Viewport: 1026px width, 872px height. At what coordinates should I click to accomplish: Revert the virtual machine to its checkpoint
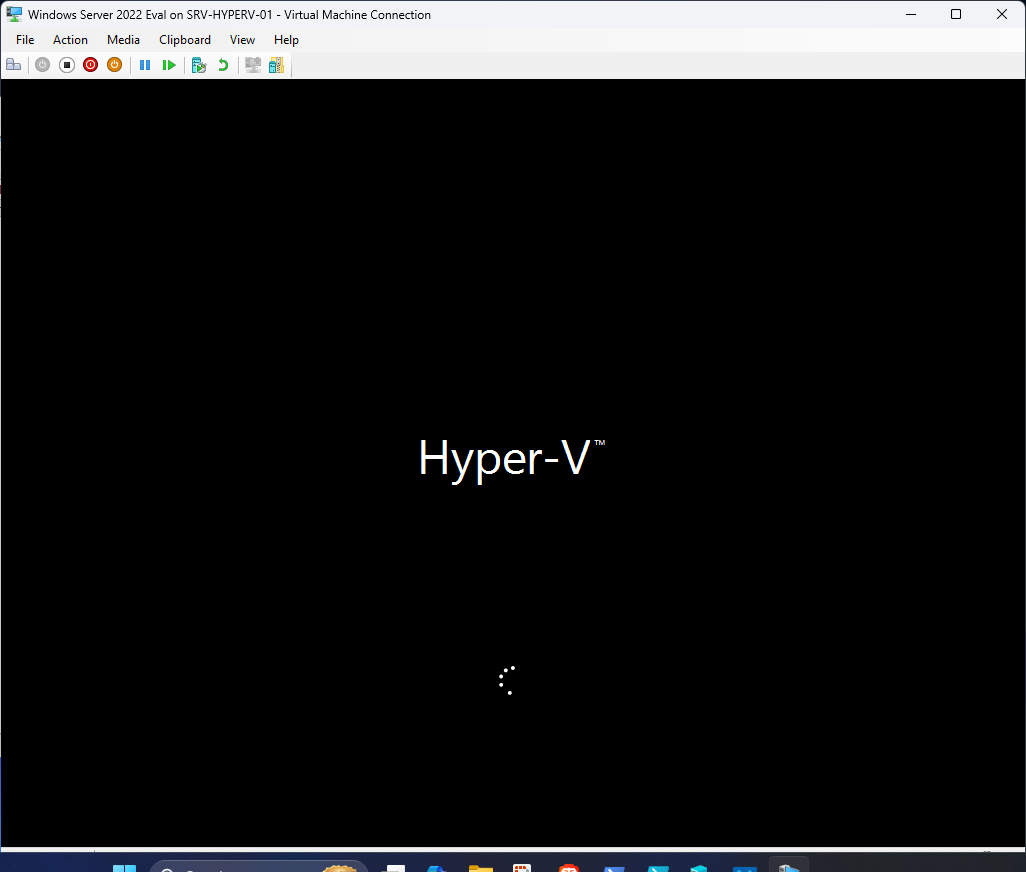[x=222, y=64]
